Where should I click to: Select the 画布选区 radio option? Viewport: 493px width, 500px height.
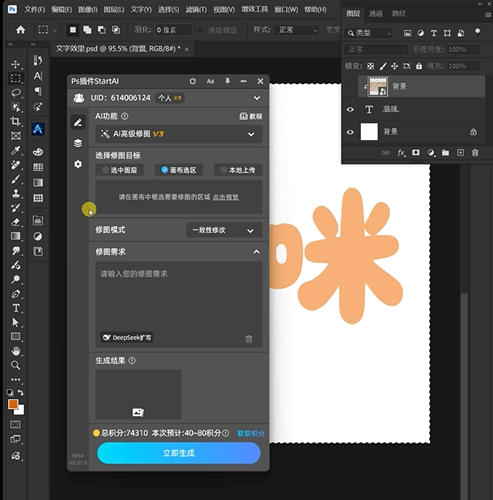pyautogui.click(x=179, y=170)
